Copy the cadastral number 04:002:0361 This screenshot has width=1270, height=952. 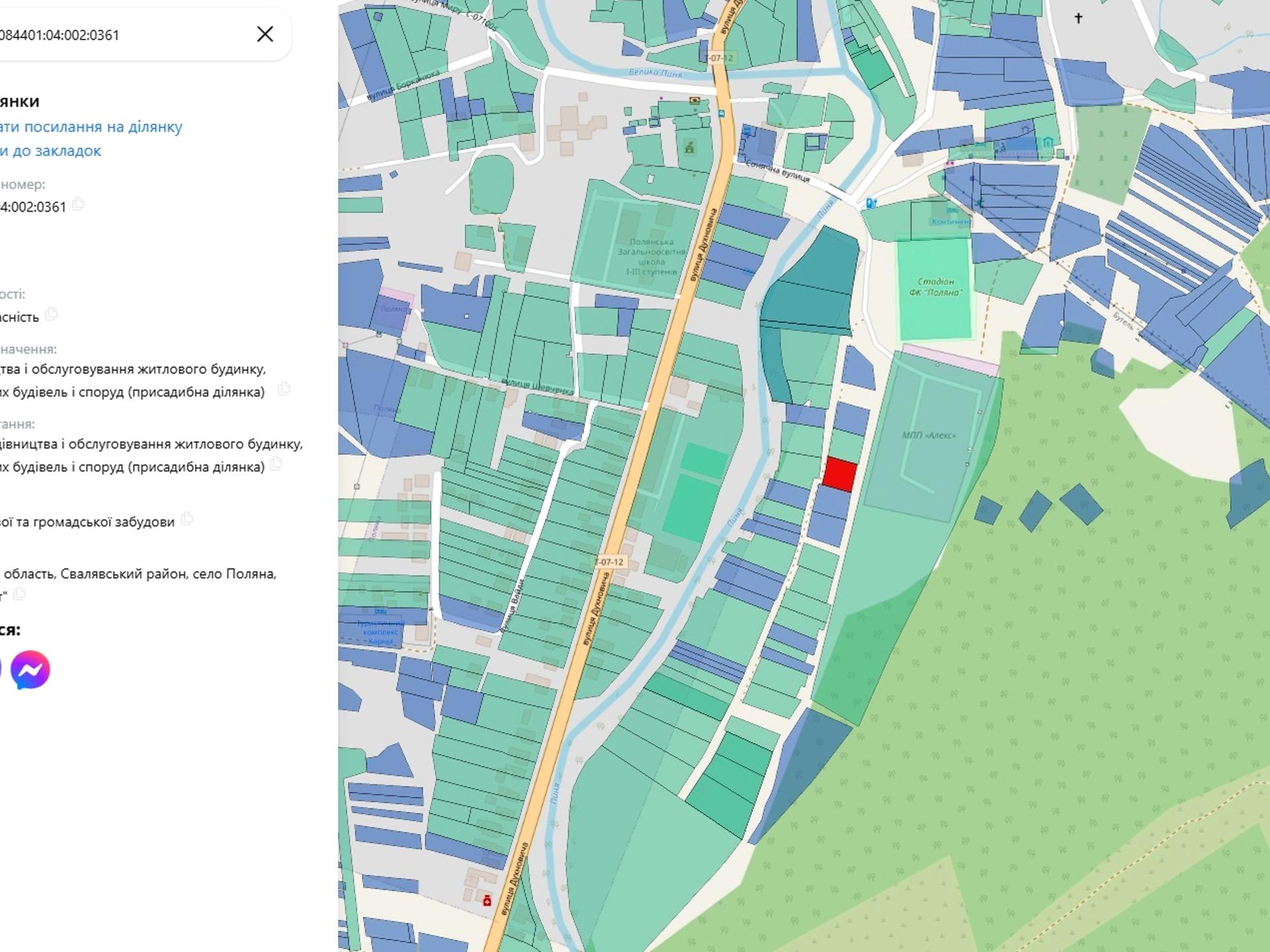point(78,204)
